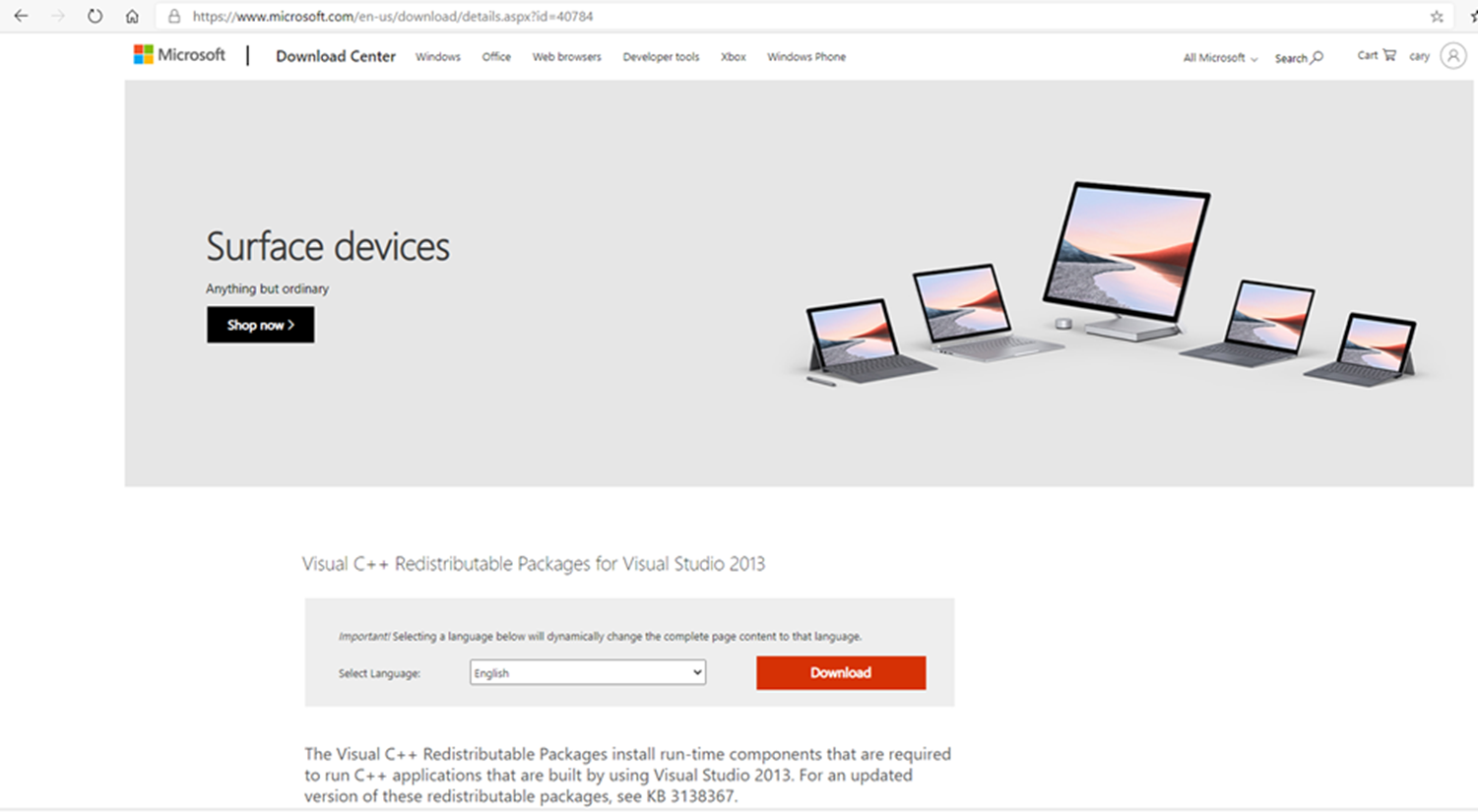
Task: Reload the page with the refresh icon
Action: click(x=95, y=16)
